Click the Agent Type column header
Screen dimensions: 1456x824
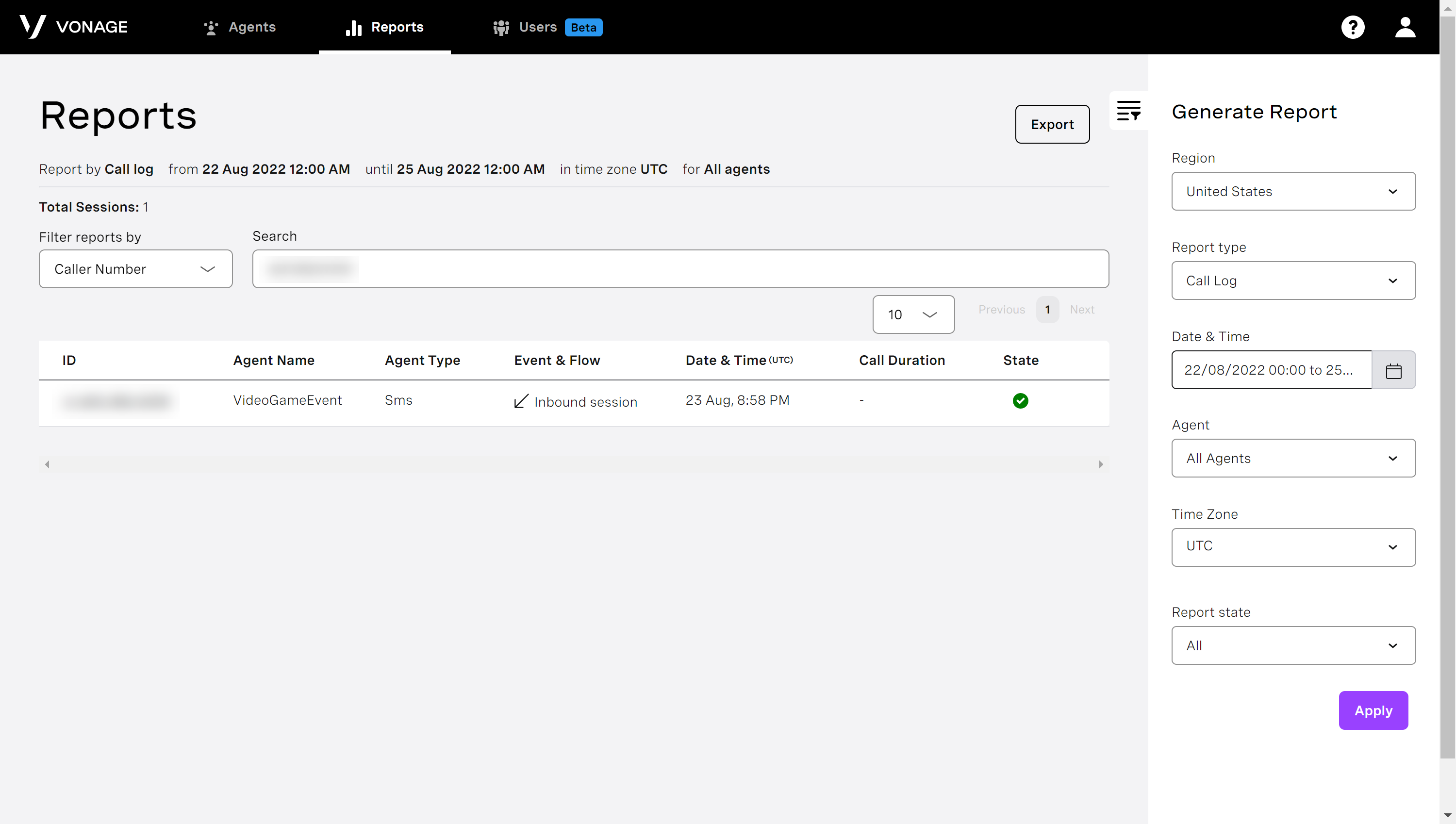click(x=423, y=361)
